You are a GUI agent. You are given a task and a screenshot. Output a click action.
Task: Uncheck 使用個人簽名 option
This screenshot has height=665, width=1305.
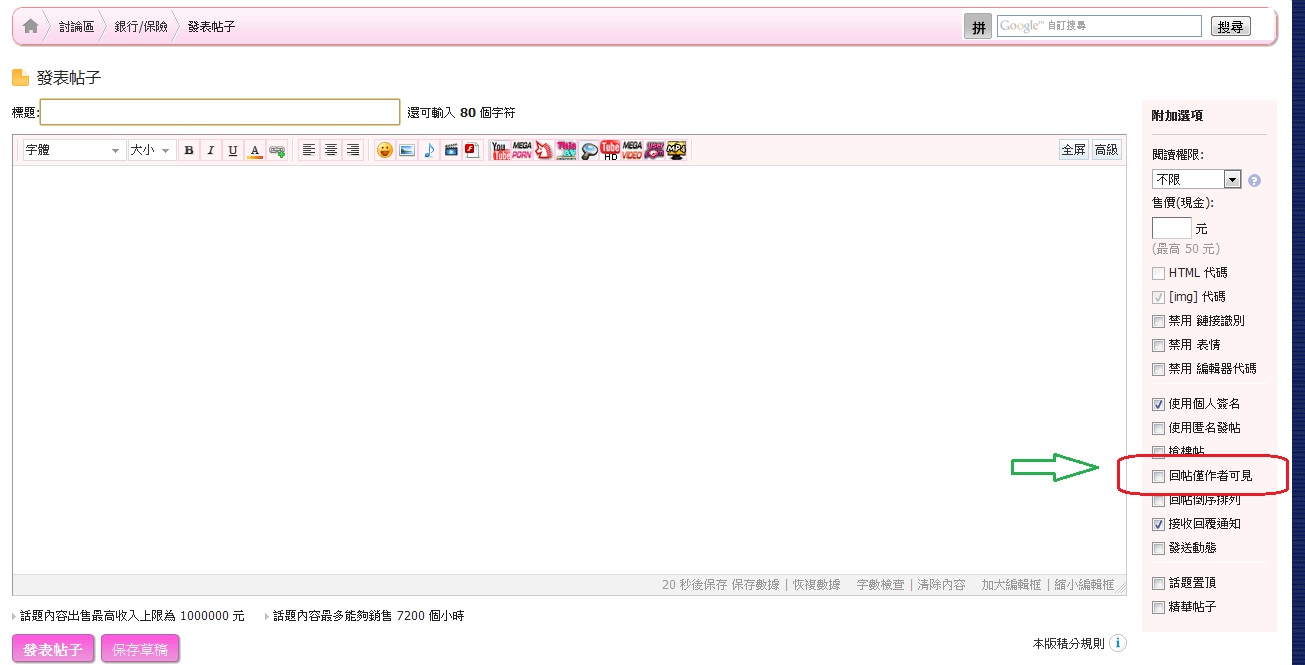click(x=1158, y=404)
